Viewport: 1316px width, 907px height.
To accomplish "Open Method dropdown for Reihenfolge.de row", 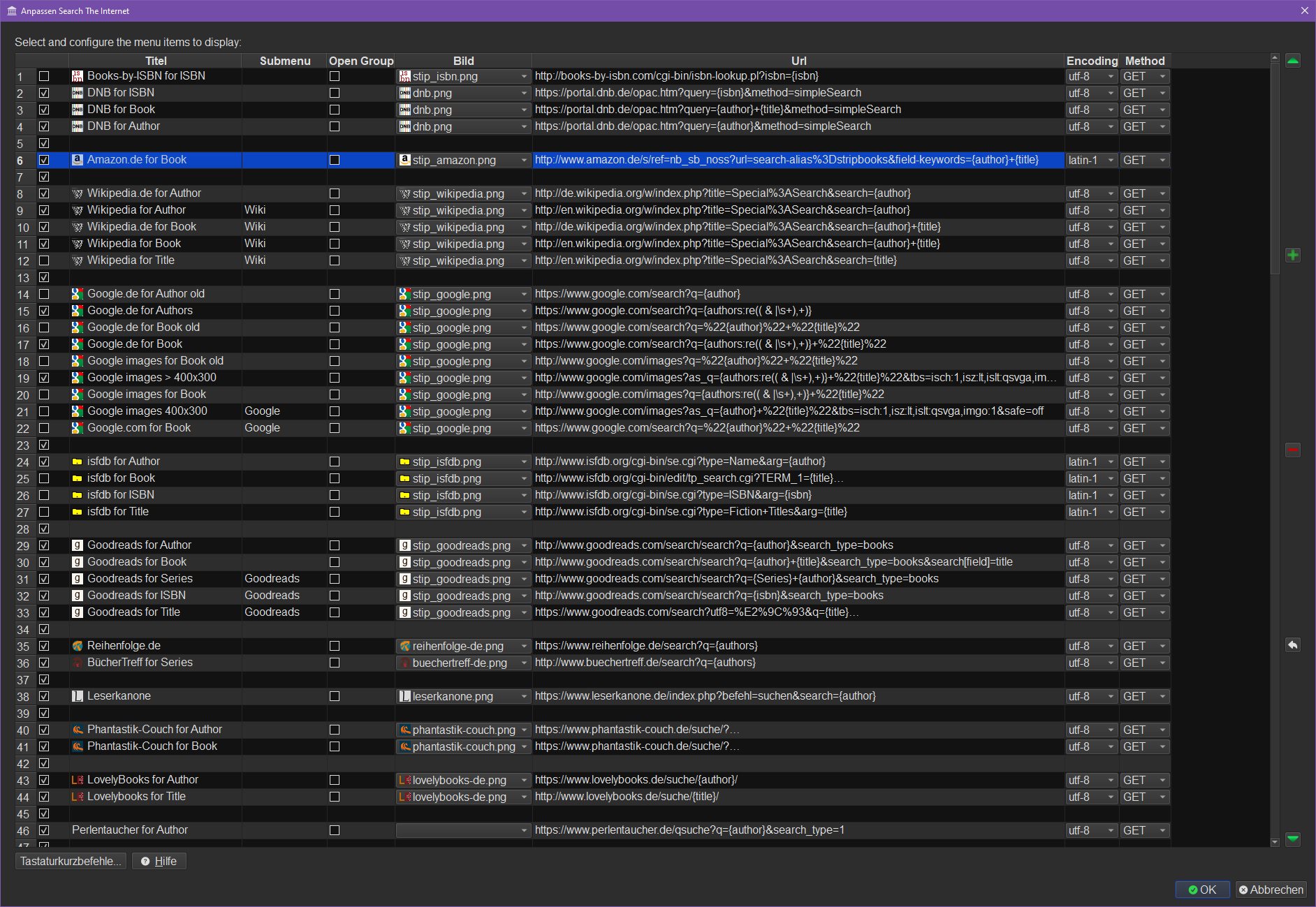I will click(1145, 646).
